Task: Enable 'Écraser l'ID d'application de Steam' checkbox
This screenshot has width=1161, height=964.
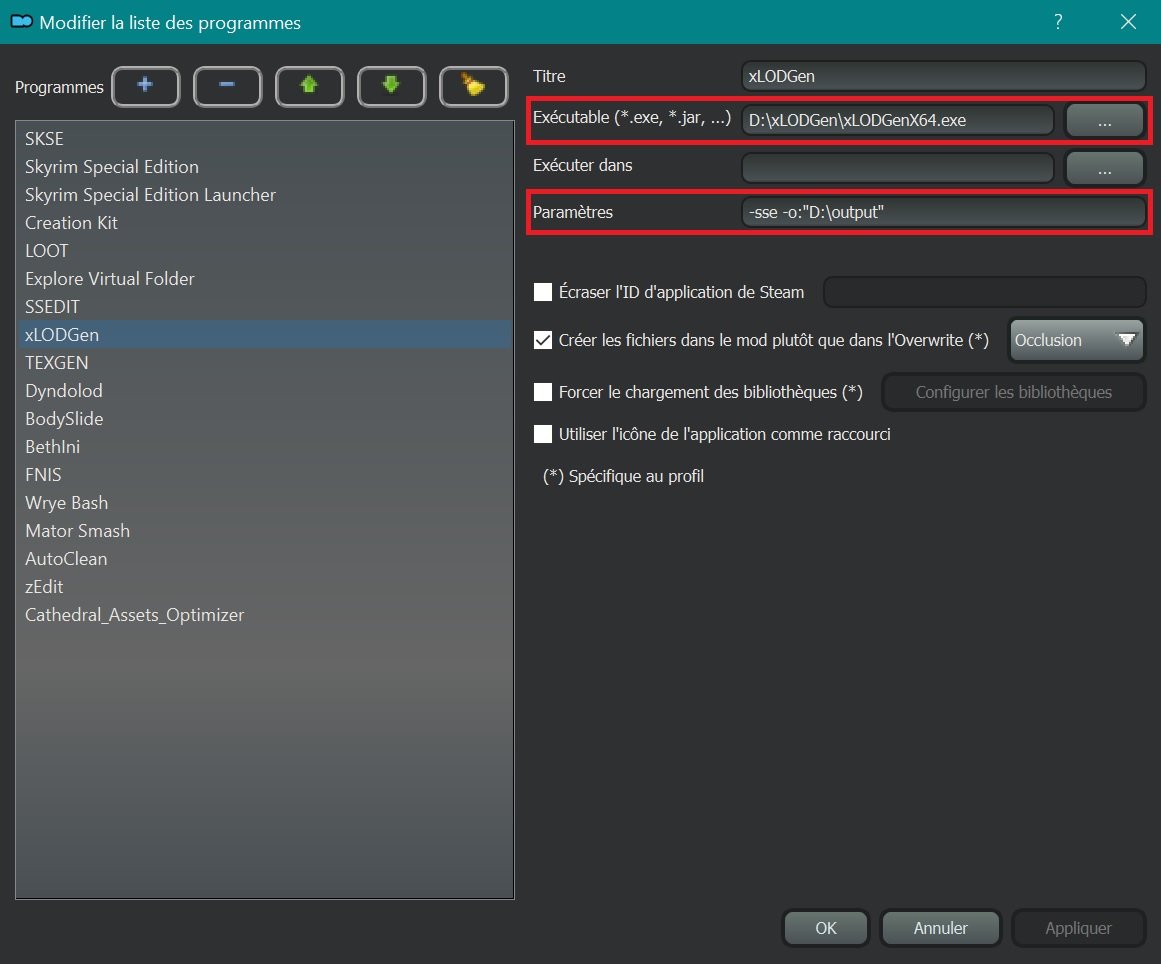Action: [543, 292]
